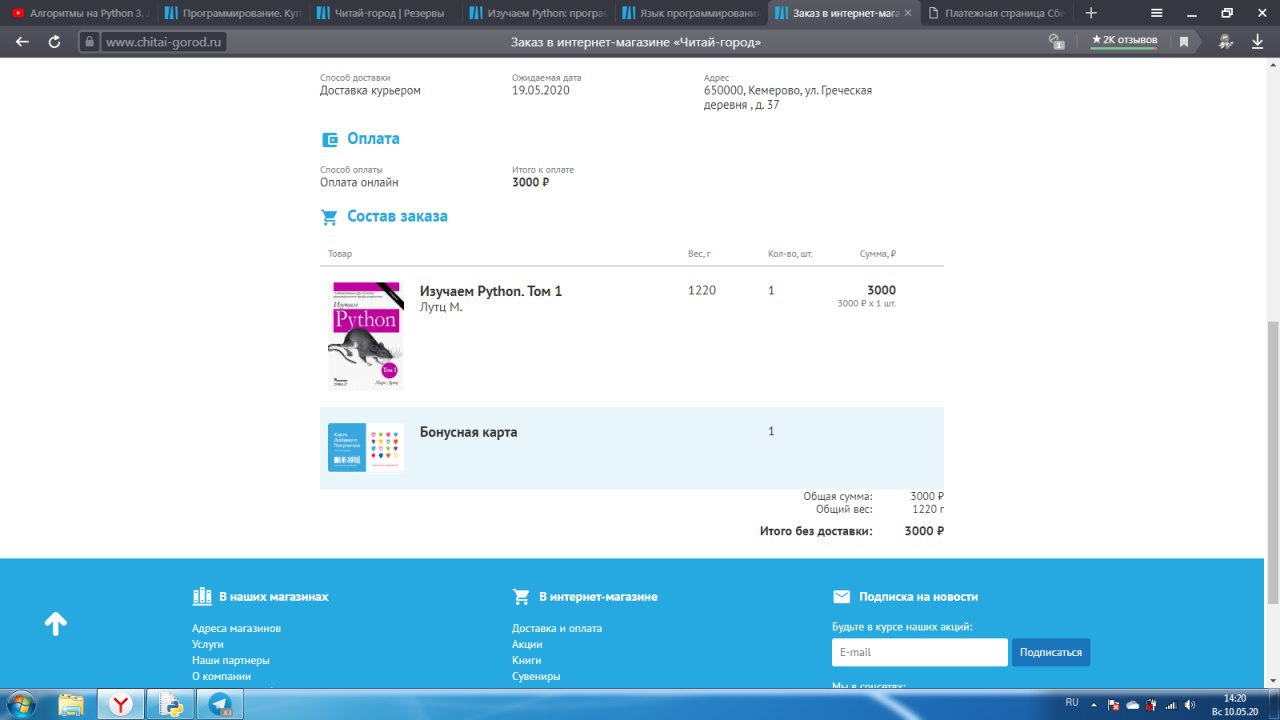This screenshot has width=1280, height=720.
Task: Open the Доставка и оплата footer link
Action: pyautogui.click(x=557, y=628)
